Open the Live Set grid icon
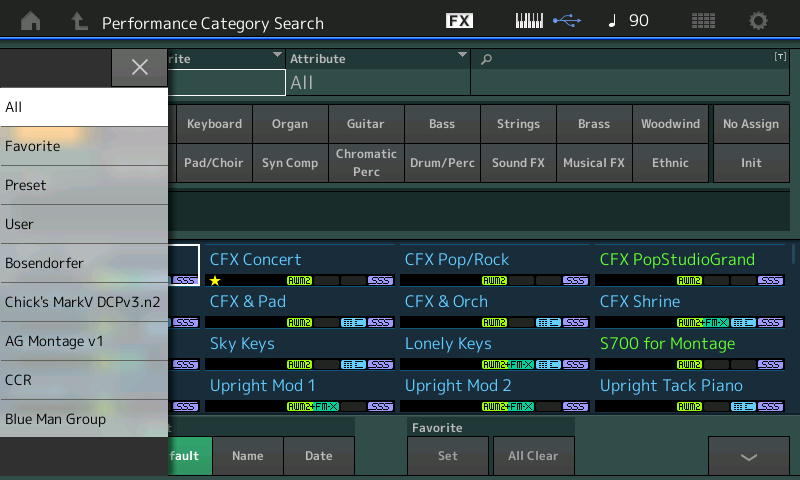Screen dimensions: 800x480 pos(703,21)
